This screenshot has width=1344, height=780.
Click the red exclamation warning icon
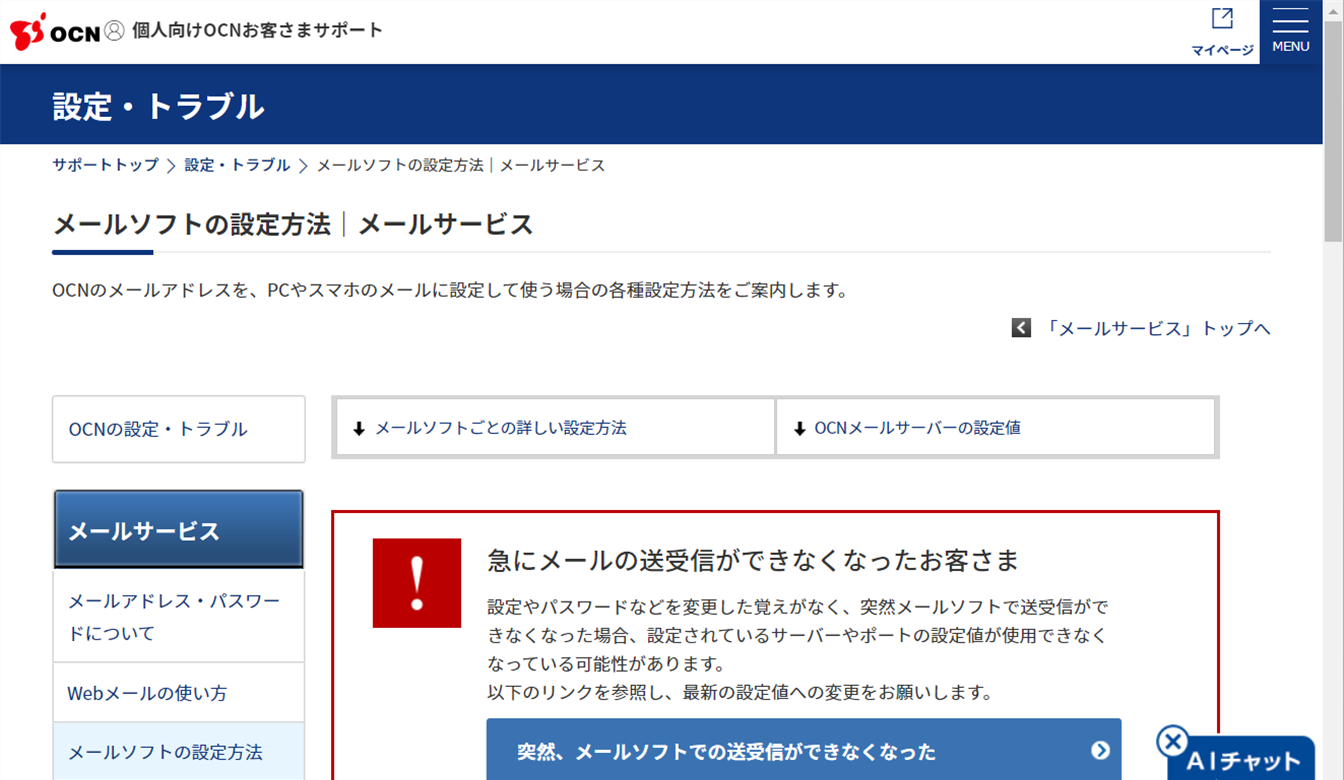point(417,583)
